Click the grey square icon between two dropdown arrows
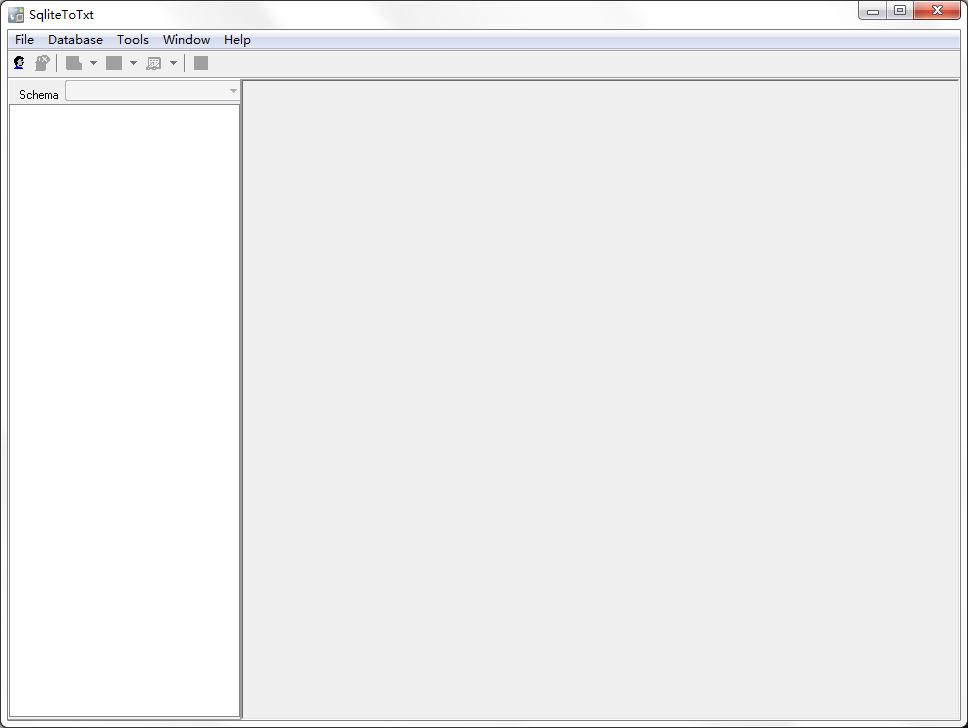 114,63
